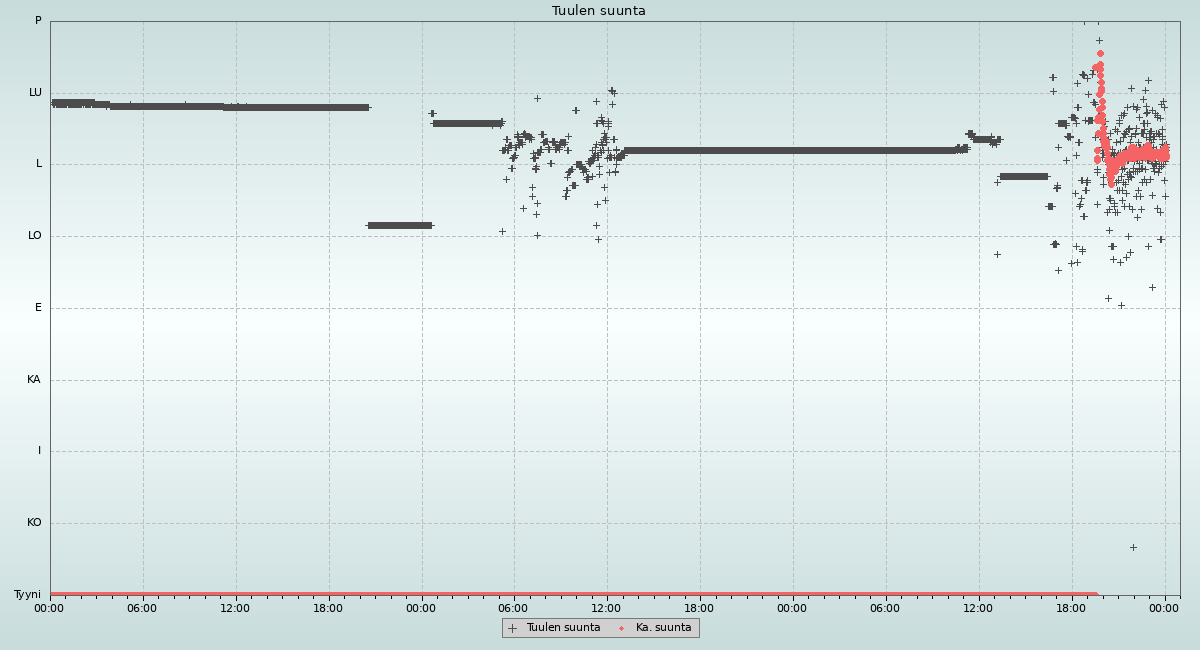Viewport: 1200px width, 650px height.
Task: Click the red dot legend marker
Action: [x=621, y=628]
